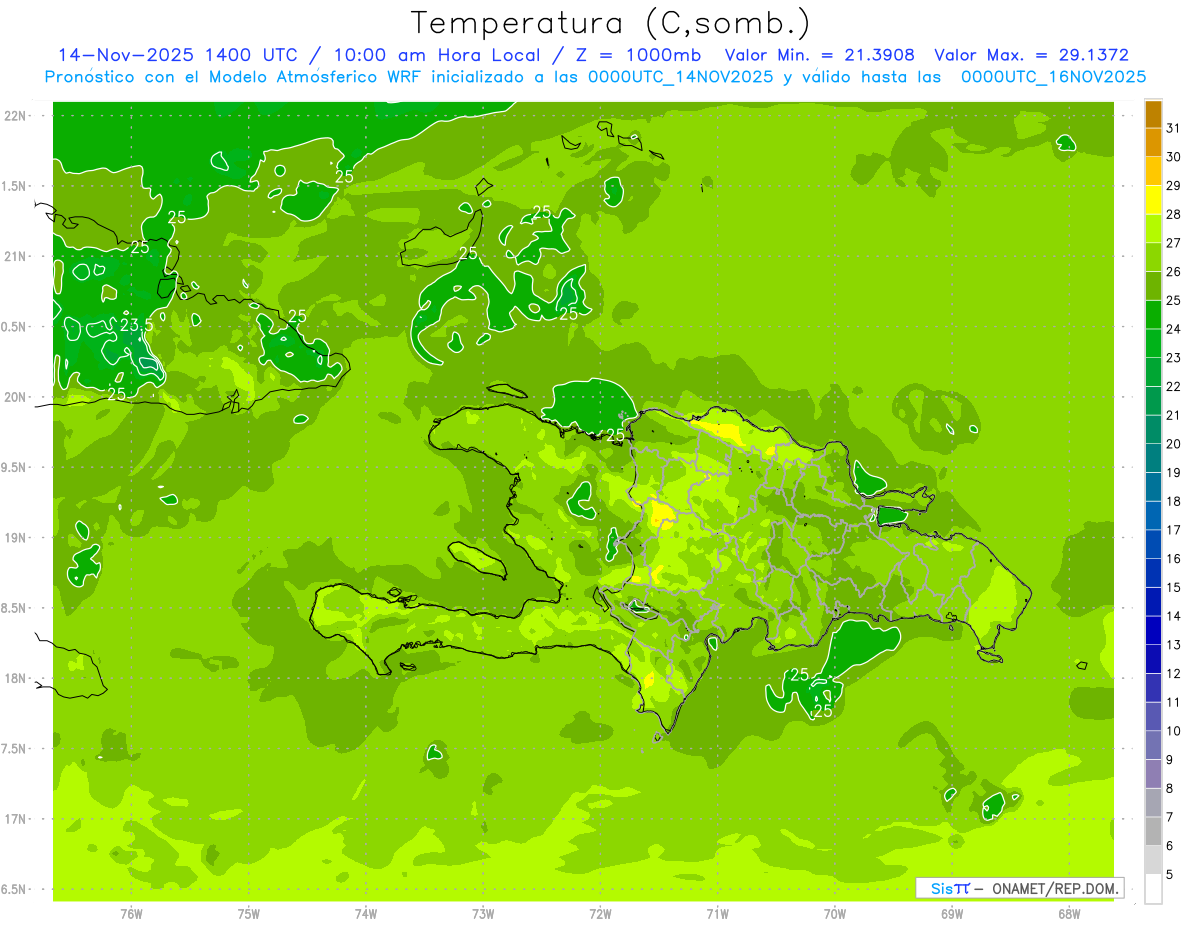Click the purple legend band between 8 and 9
1200x927 pixels.
(1153, 774)
